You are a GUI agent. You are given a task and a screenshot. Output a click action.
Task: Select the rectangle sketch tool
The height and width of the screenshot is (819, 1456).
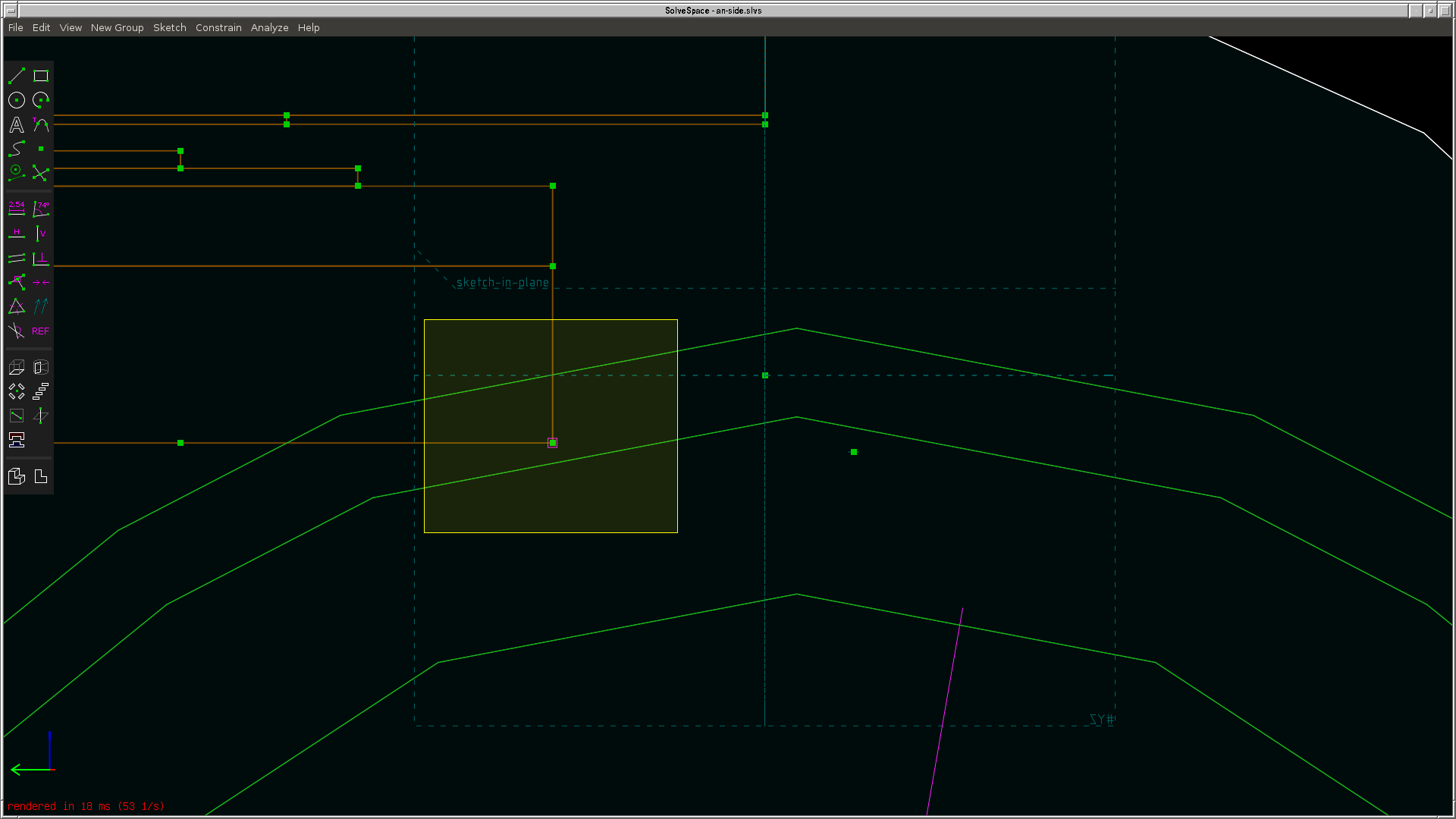(41, 76)
